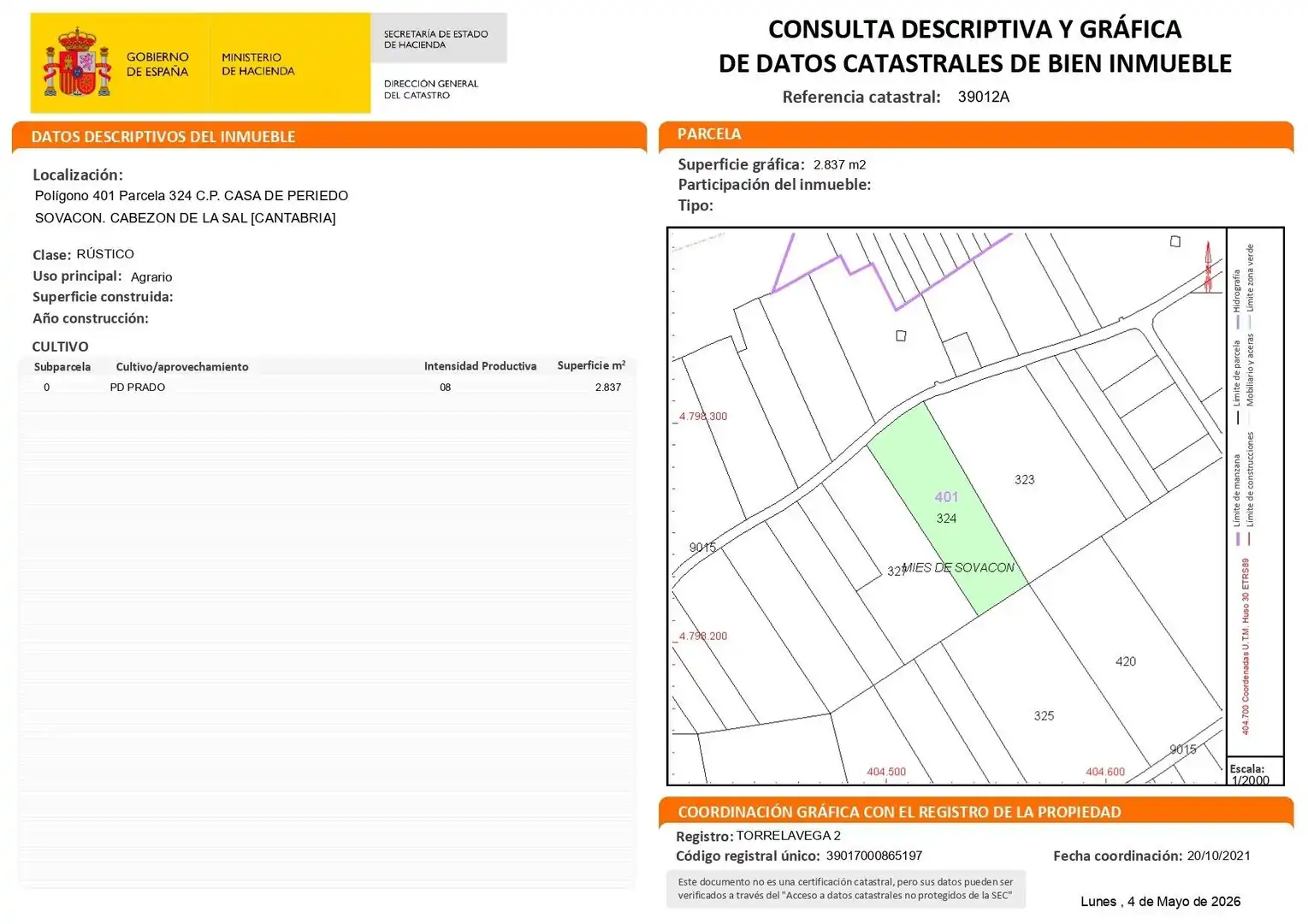The image size is (1308, 924).
Task: Click the Uso principal value Agrario
Action: pos(151,277)
